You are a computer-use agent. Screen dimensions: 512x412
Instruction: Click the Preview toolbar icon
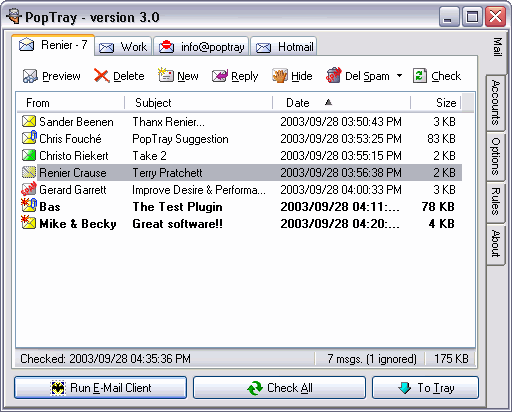[x=30, y=76]
